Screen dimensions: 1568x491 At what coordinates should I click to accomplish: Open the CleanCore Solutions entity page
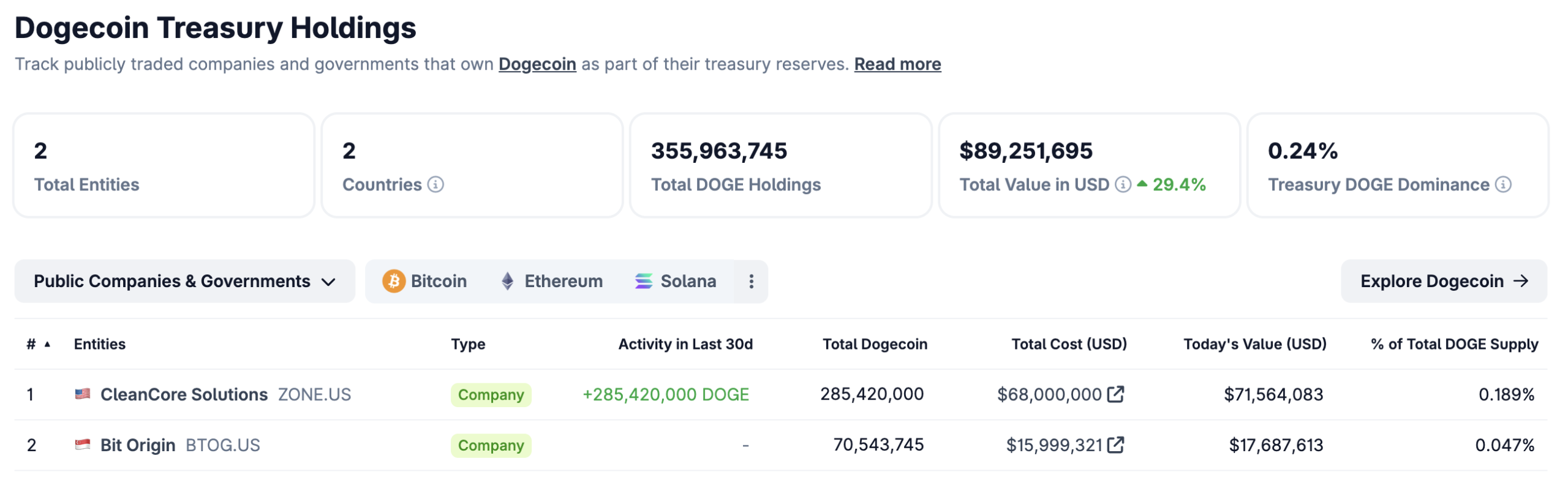tap(182, 394)
